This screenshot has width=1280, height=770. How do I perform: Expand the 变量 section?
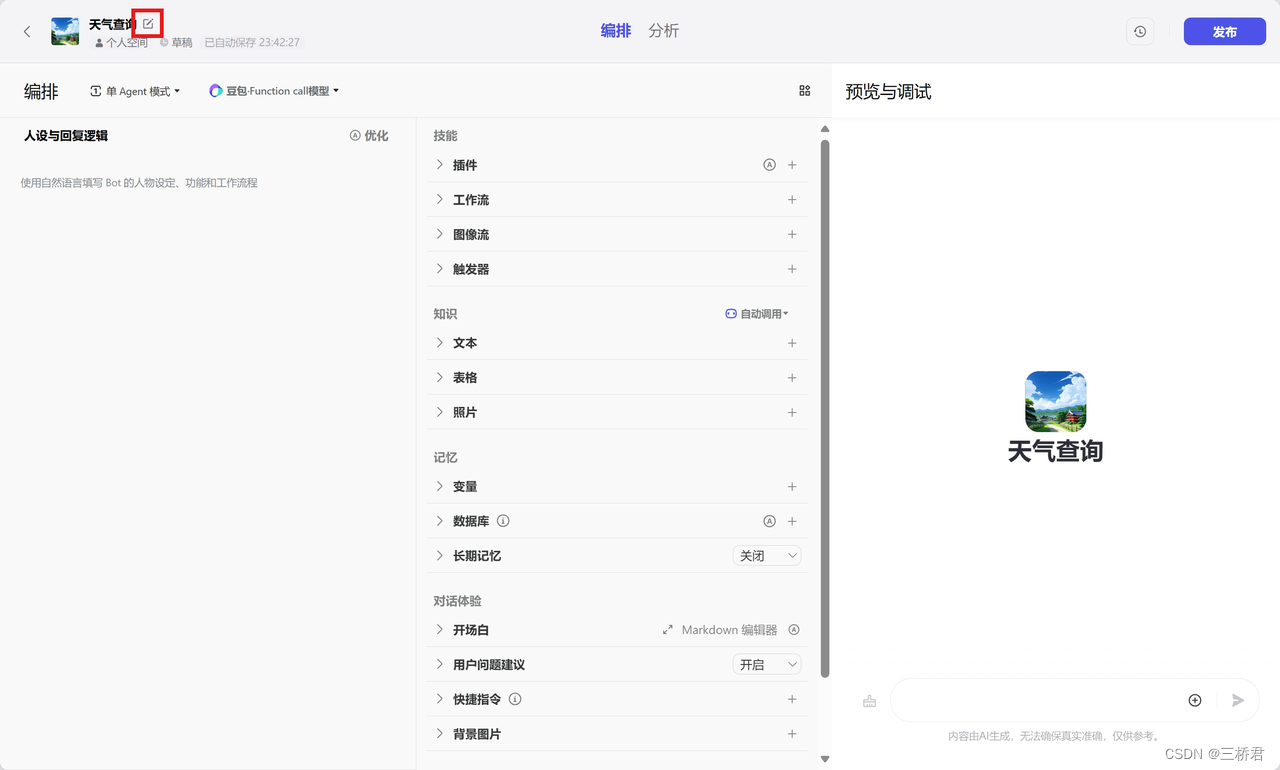(440, 487)
